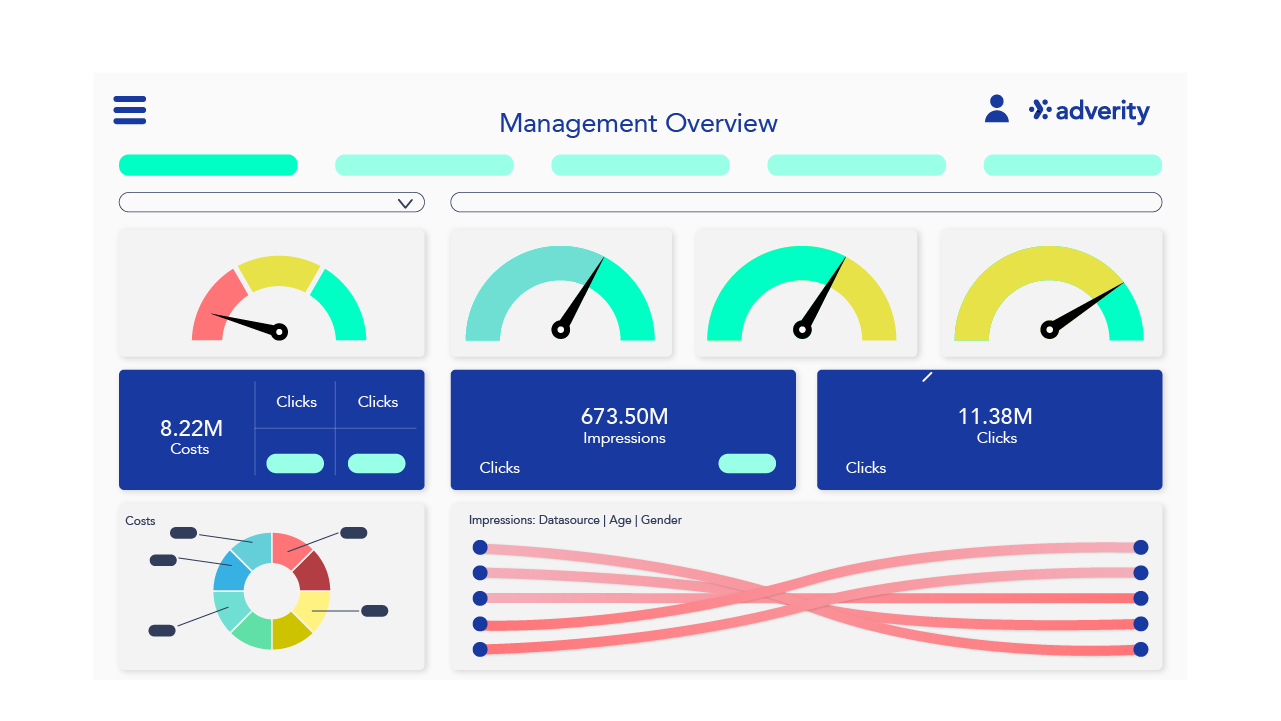
Task: Click the 673.50M impressions value
Action: pyautogui.click(x=624, y=416)
